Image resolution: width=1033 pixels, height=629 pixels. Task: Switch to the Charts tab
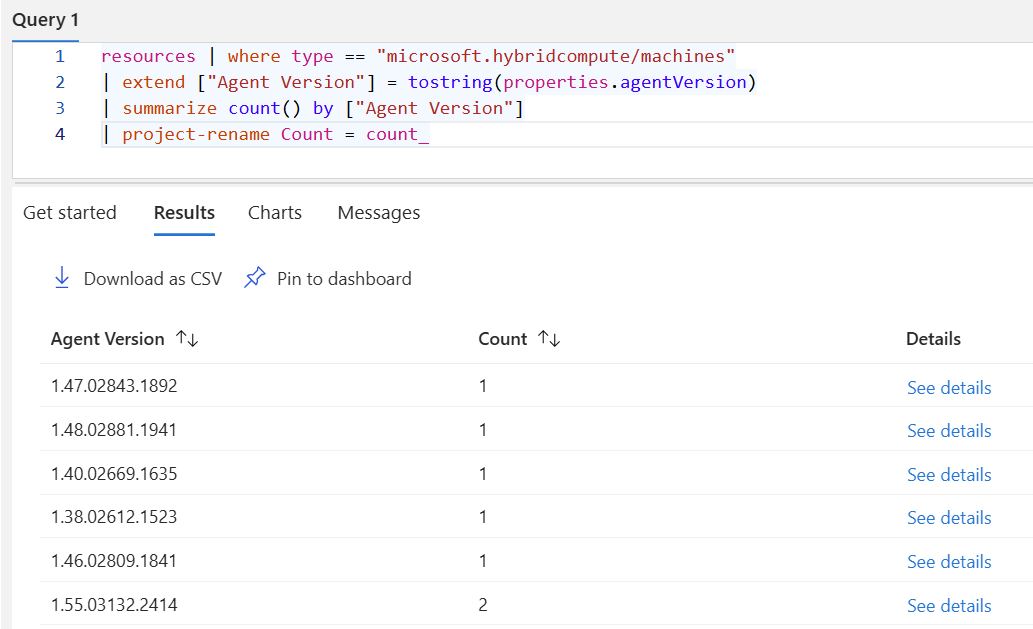pos(275,213)
